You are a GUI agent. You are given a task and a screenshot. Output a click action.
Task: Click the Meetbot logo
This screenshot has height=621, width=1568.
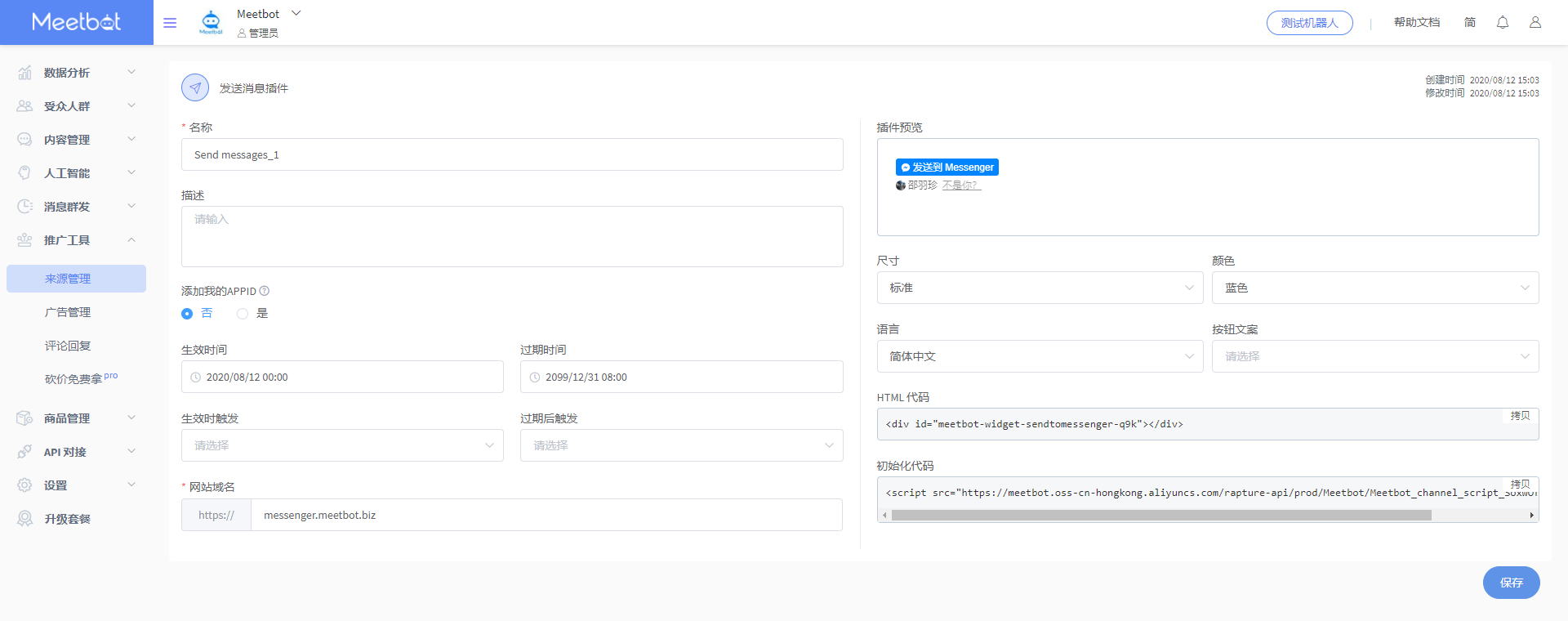(x=76, y=22)
